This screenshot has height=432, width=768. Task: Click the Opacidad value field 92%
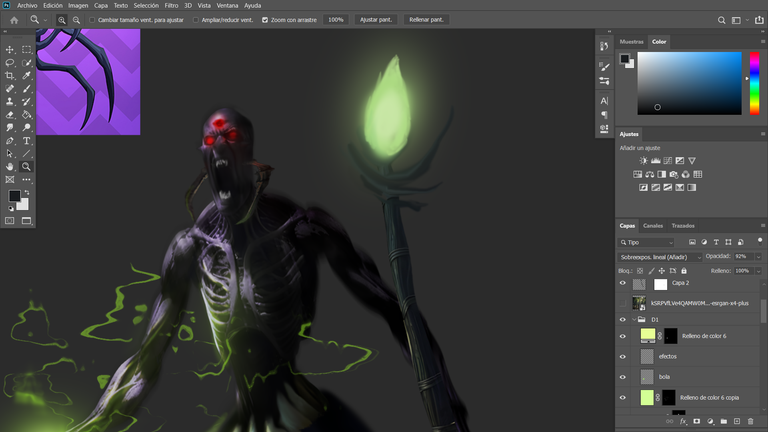click(744, 257)
